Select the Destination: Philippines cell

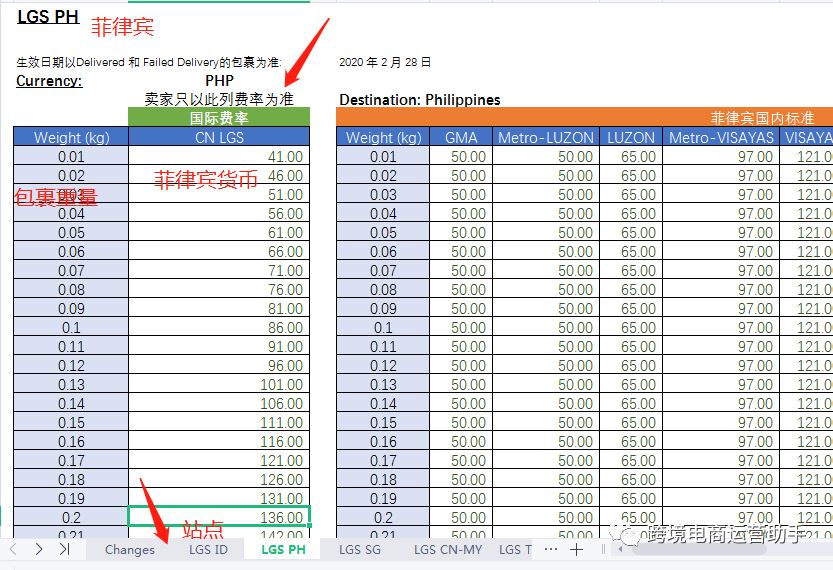[x=420, y=100]
